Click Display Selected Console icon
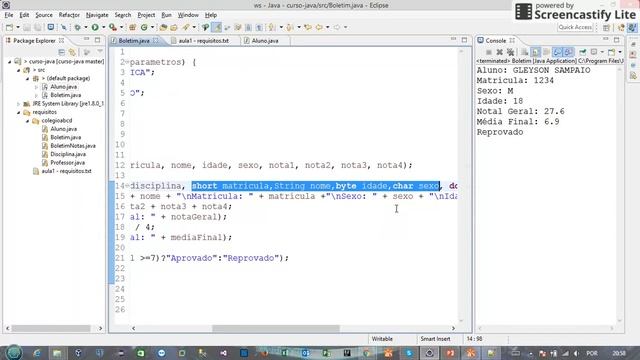 (594, 52)
